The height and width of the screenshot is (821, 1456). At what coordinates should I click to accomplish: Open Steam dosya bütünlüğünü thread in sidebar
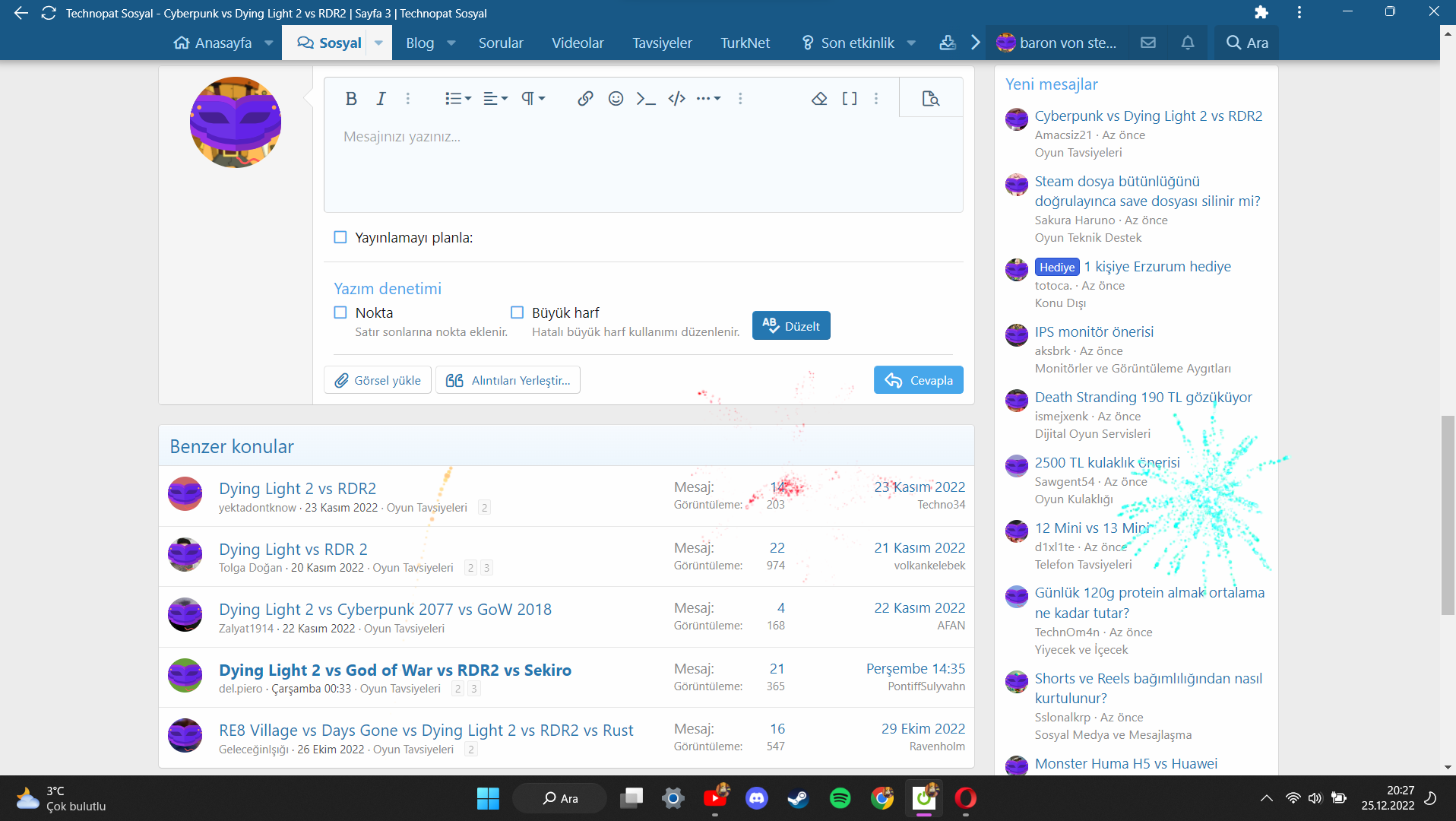tap(1147, 191)
